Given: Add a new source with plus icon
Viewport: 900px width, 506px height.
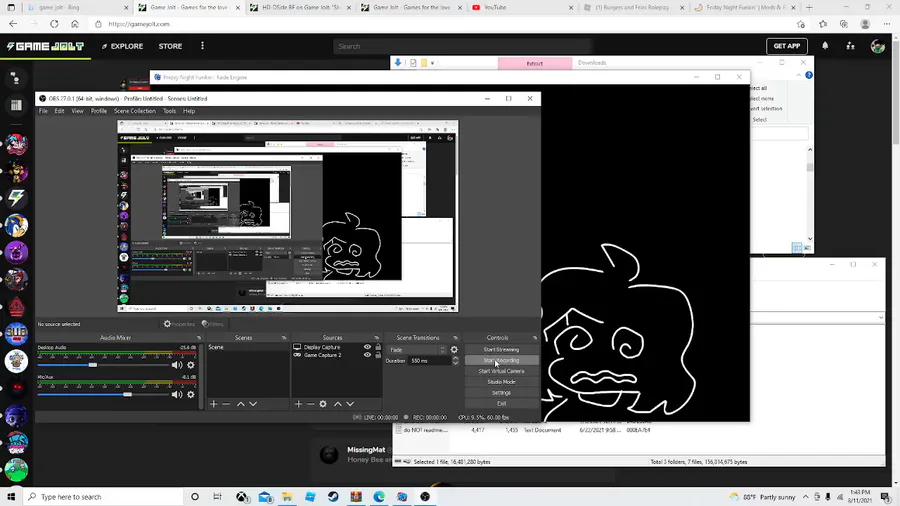Looking at the screenshot, I should tap(298, 404).
